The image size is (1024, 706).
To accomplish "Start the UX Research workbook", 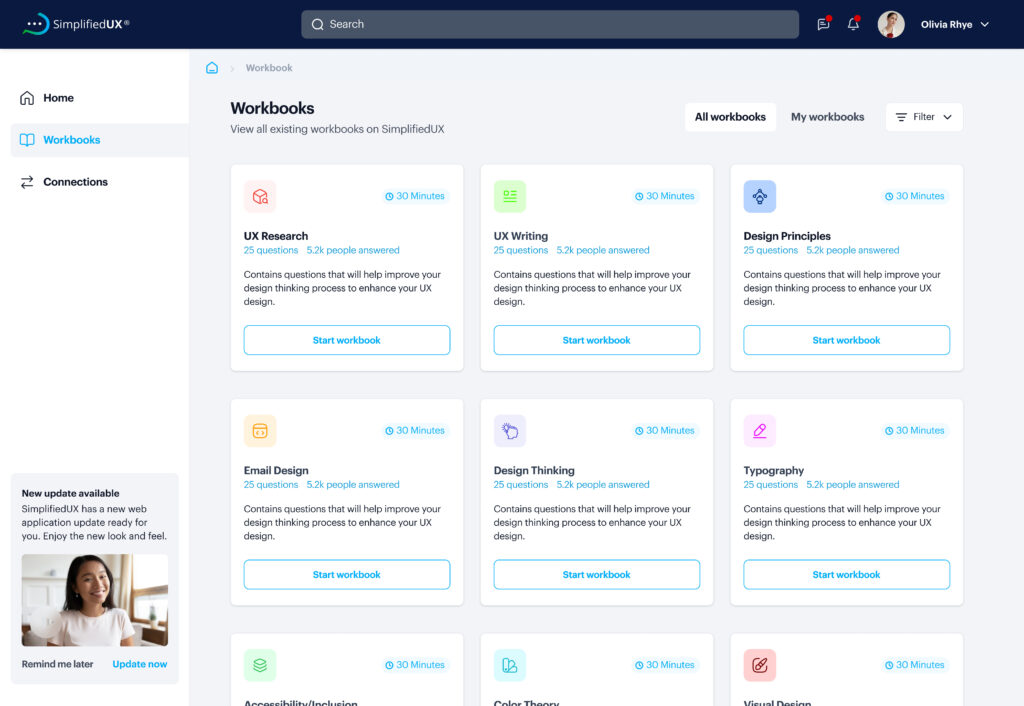I will point(347,340).
